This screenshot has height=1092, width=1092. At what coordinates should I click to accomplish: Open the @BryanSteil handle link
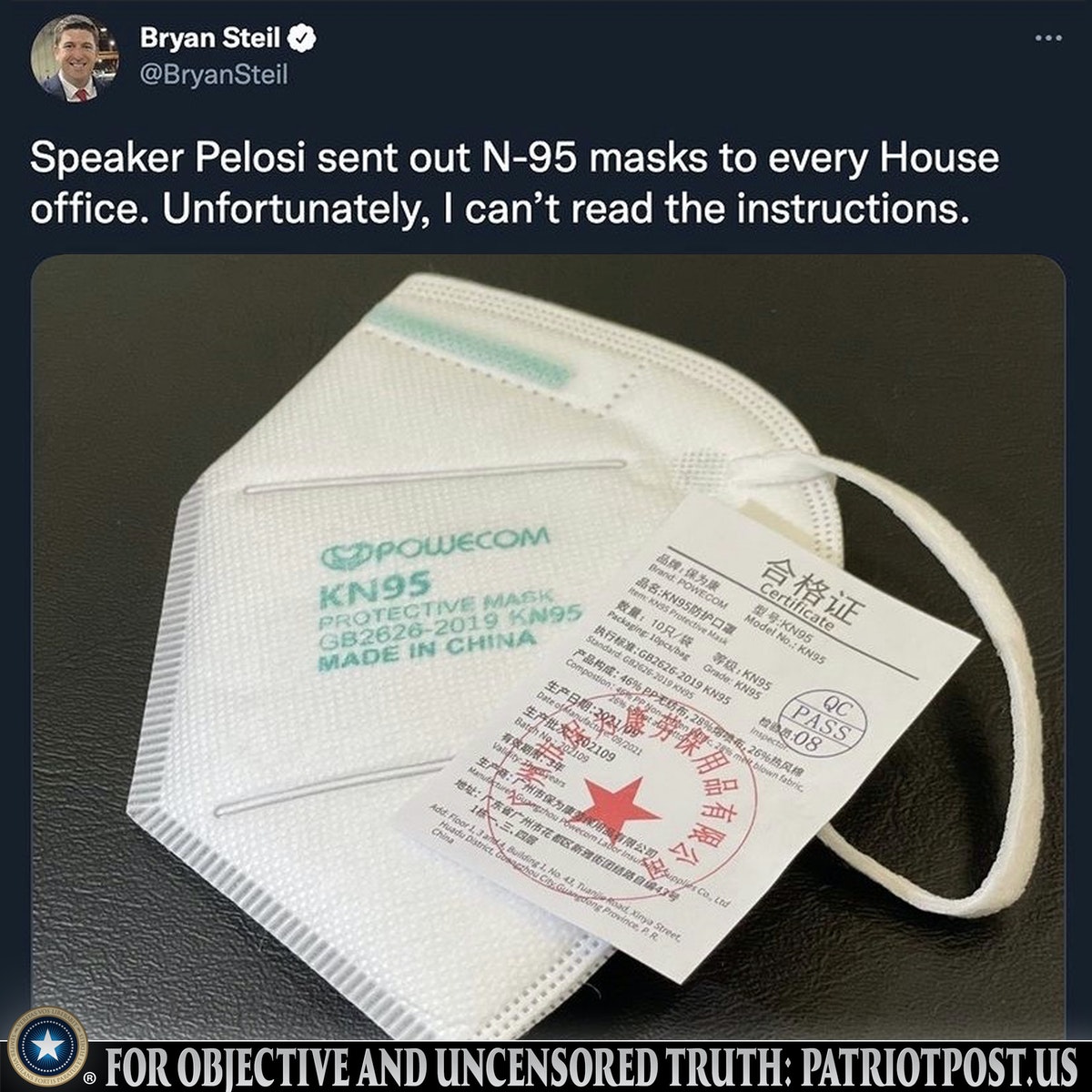[213, 75]
